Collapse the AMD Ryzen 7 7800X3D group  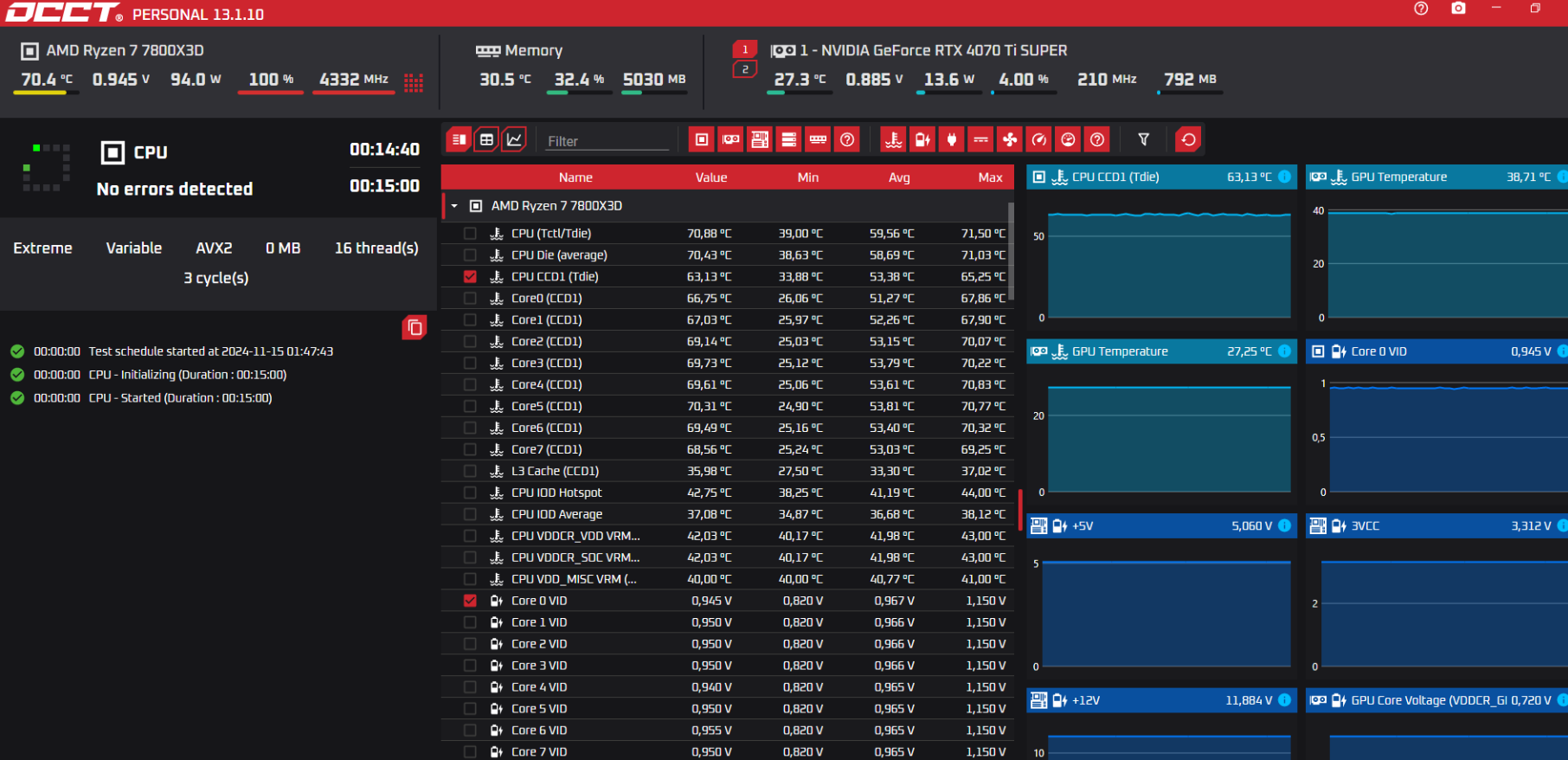[x=454, y=206]
